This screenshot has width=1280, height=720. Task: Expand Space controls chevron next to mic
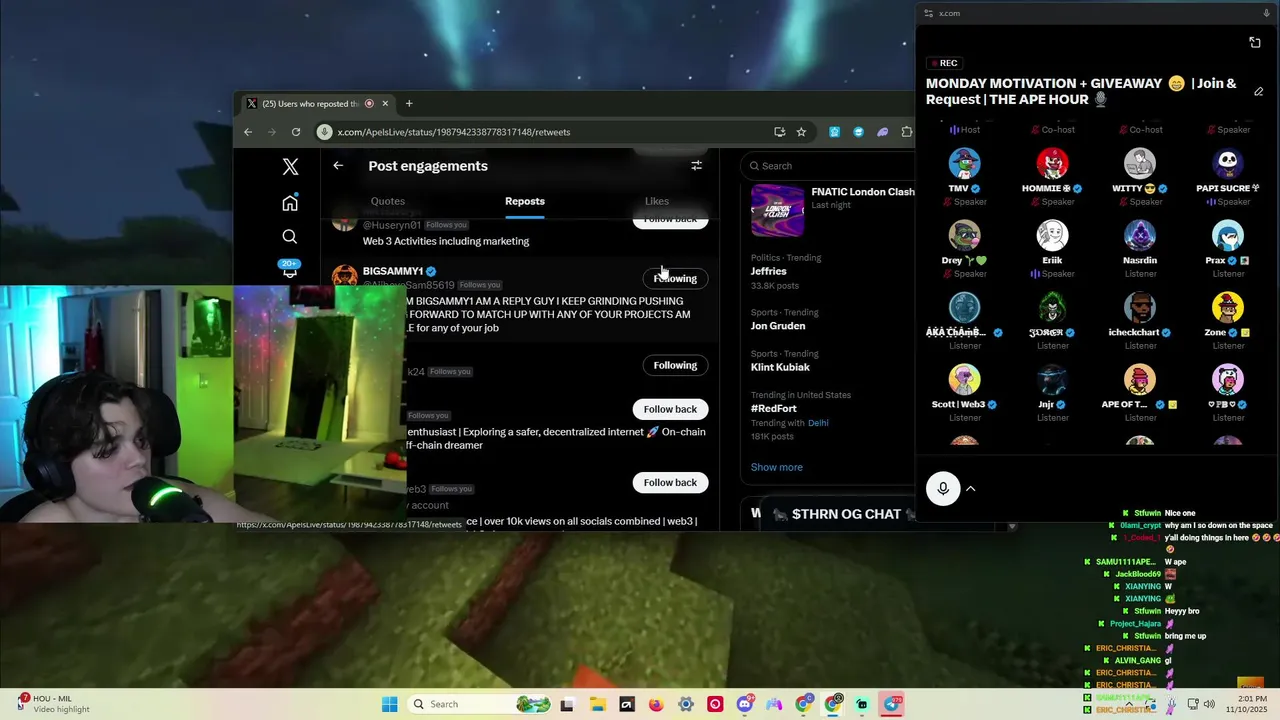pos(970,489)
